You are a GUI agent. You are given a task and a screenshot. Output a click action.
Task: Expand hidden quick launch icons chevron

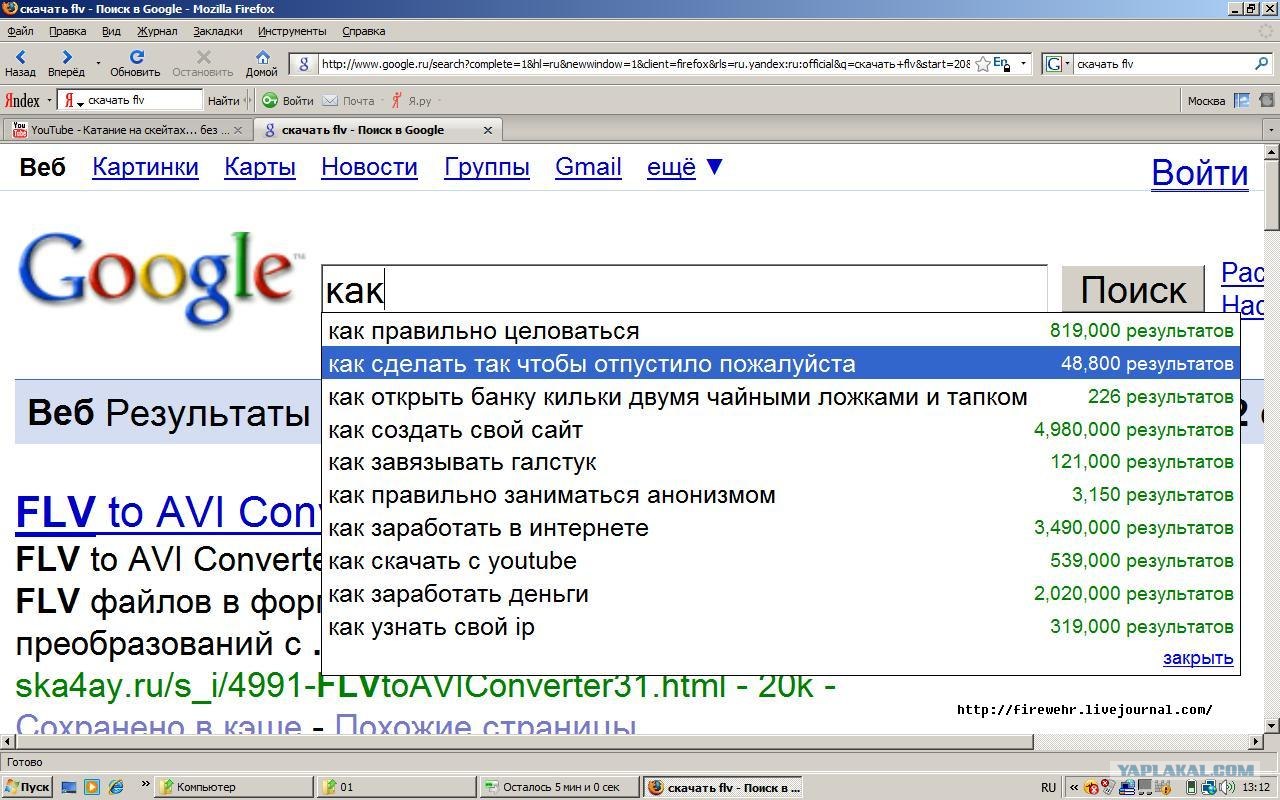coord(145,785)
